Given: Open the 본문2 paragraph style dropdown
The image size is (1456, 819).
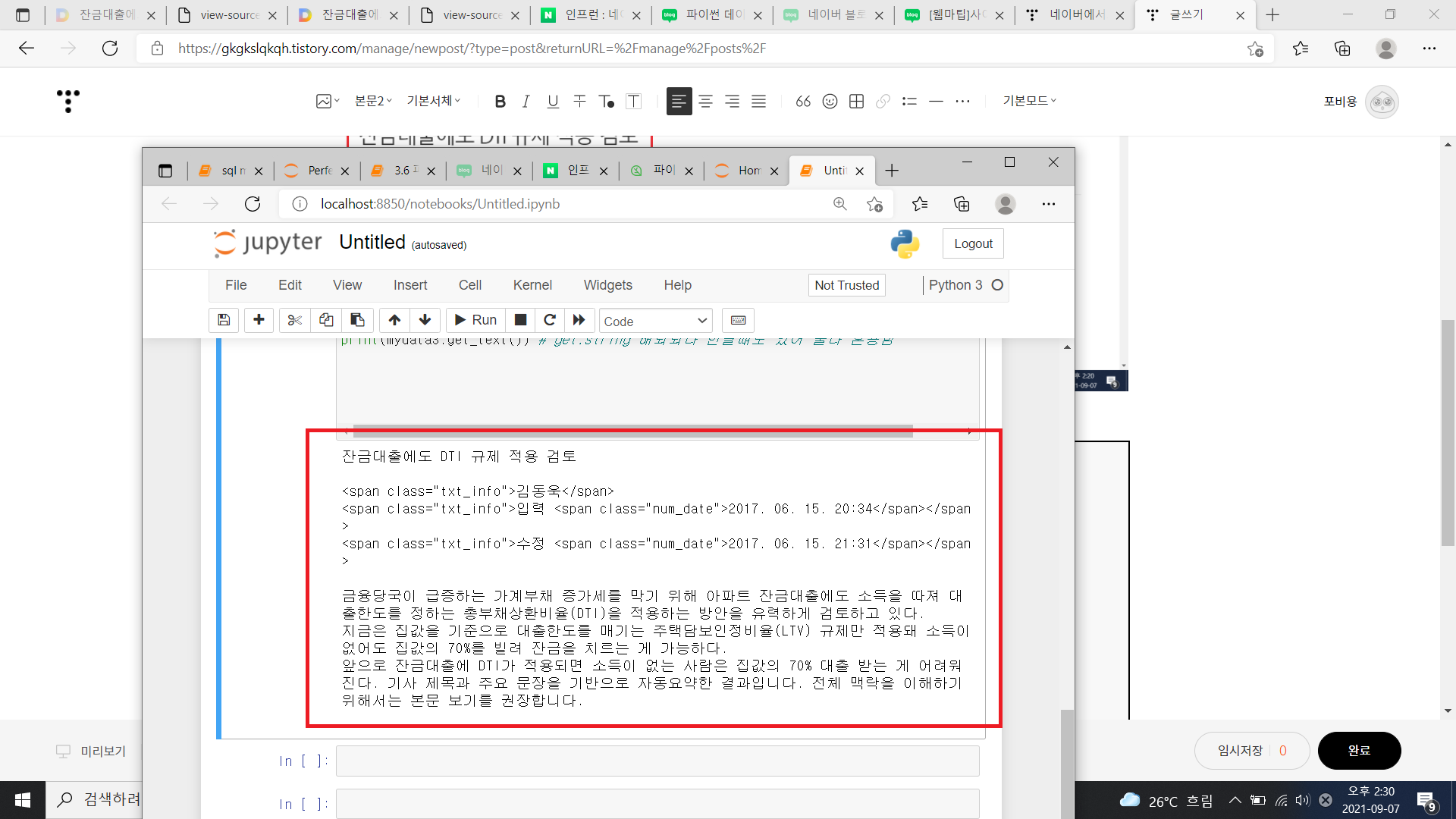Looking at the screenshot, I should [373, 101].
